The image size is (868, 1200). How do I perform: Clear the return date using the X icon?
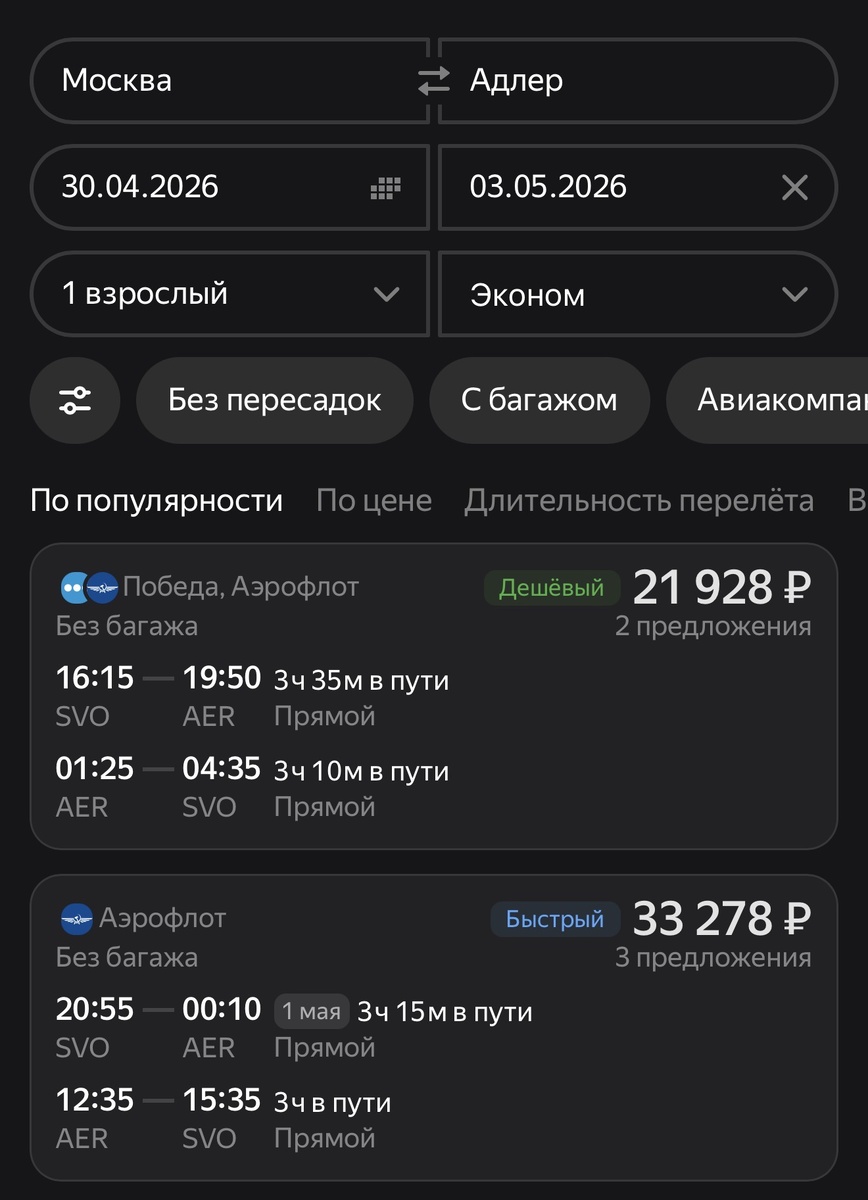pyautogui.click(x=794, y=187)
